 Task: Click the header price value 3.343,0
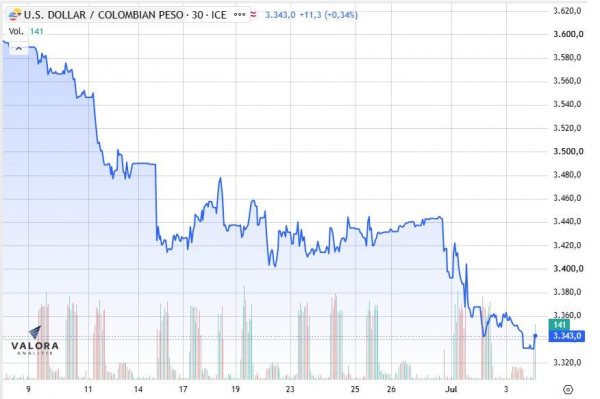pyautogui.click(x=280, y=15)
